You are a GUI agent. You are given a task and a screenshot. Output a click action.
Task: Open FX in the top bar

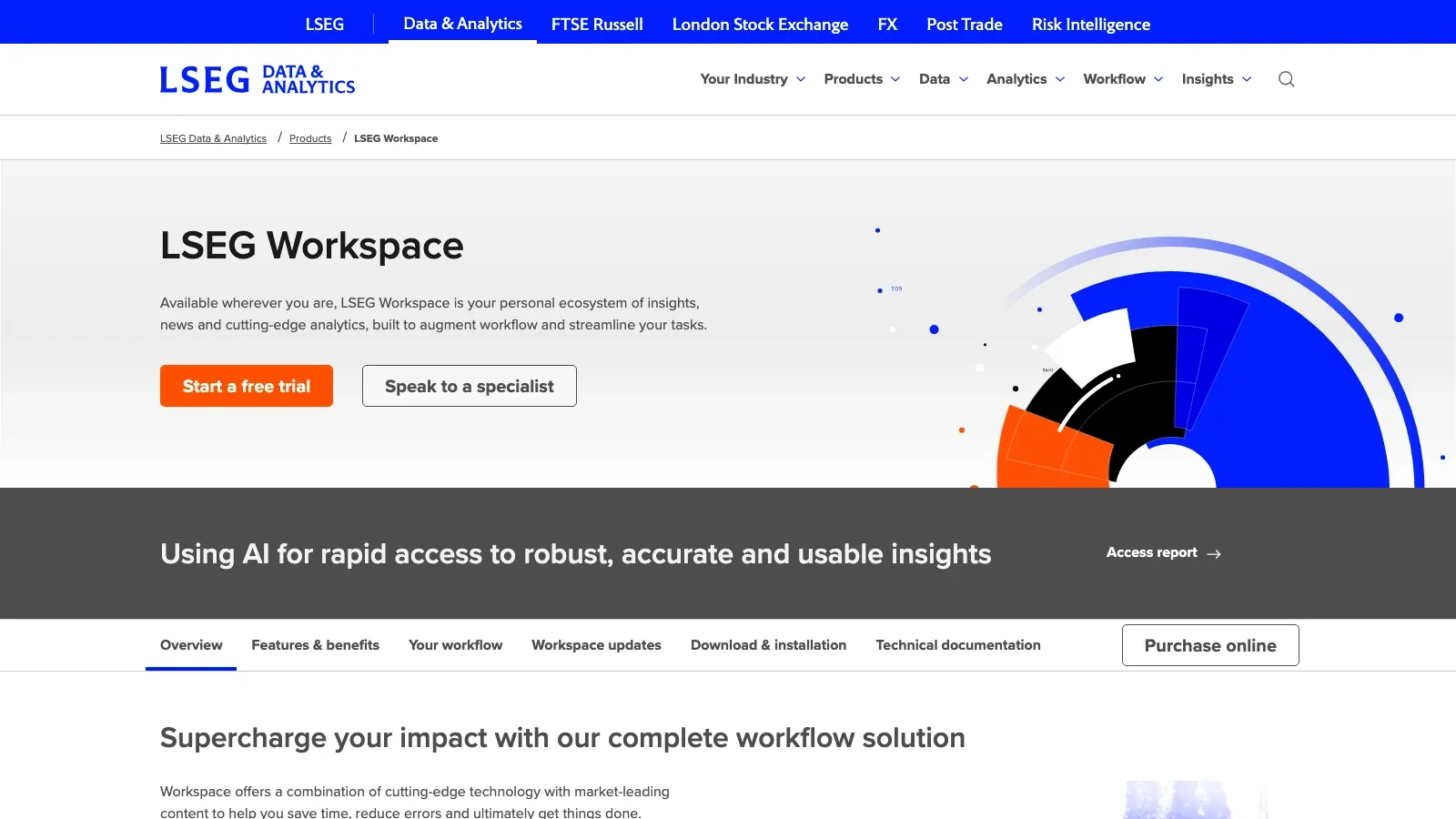pyautogui.click(x=887, y=25)
